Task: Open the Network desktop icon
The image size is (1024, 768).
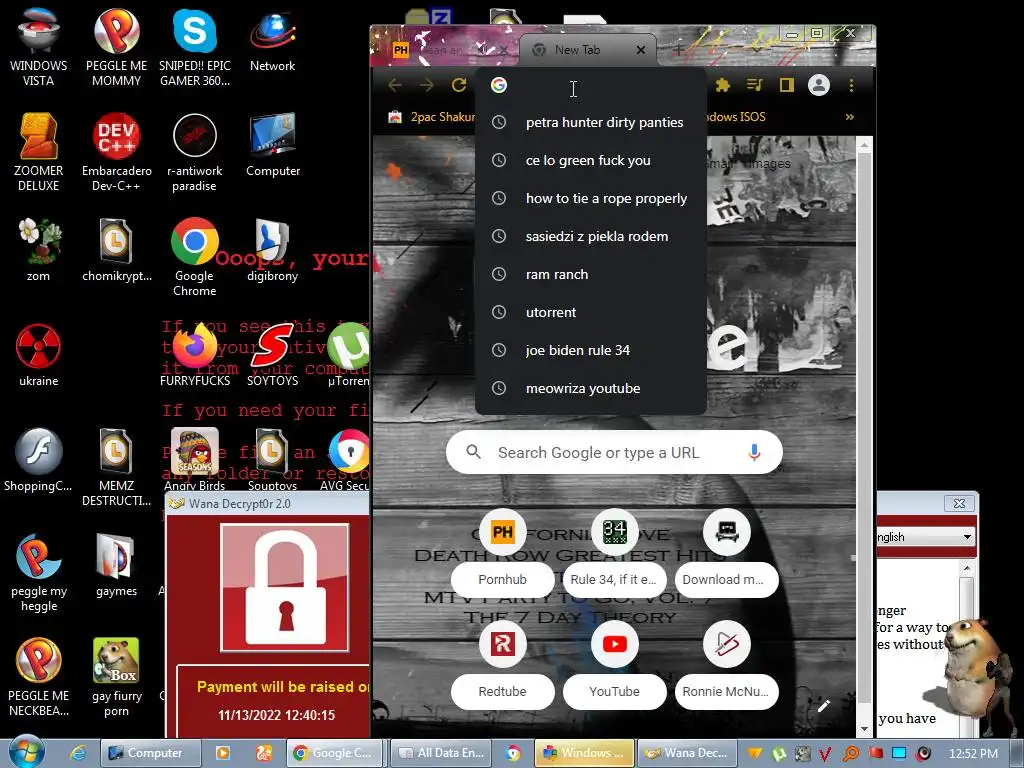Action: tap(272, 40)
